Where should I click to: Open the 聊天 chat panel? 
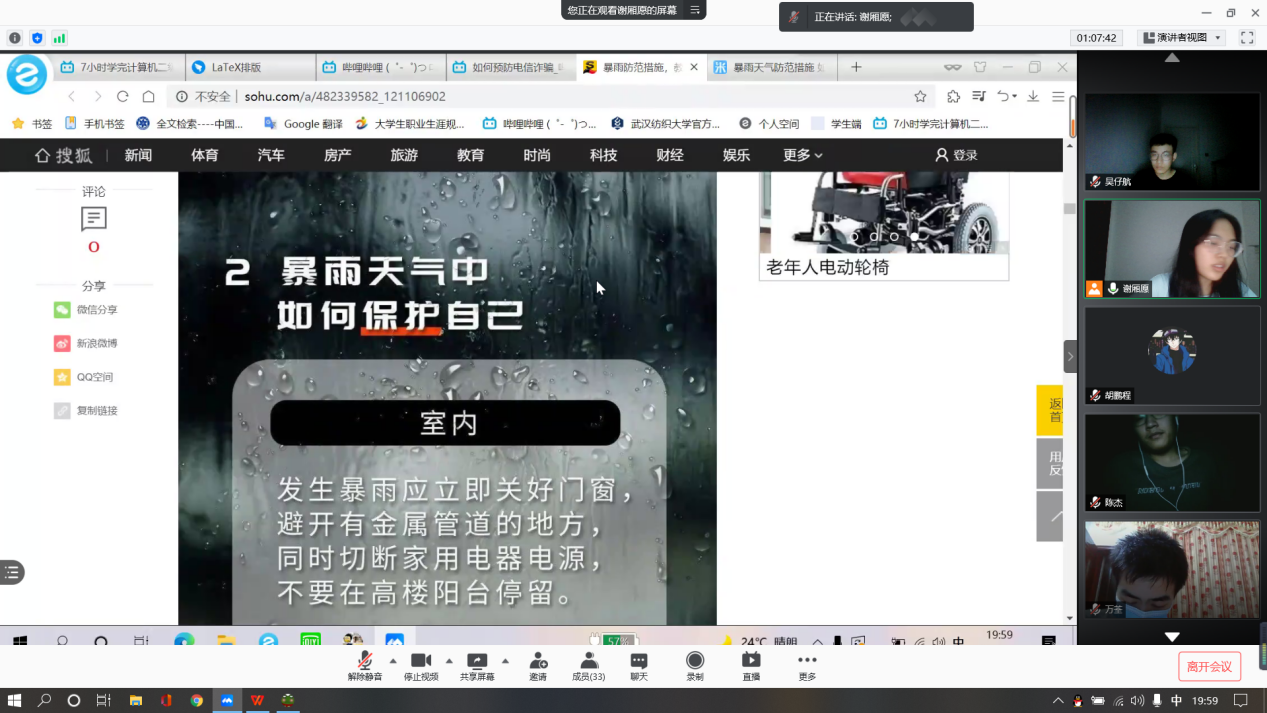639,661
